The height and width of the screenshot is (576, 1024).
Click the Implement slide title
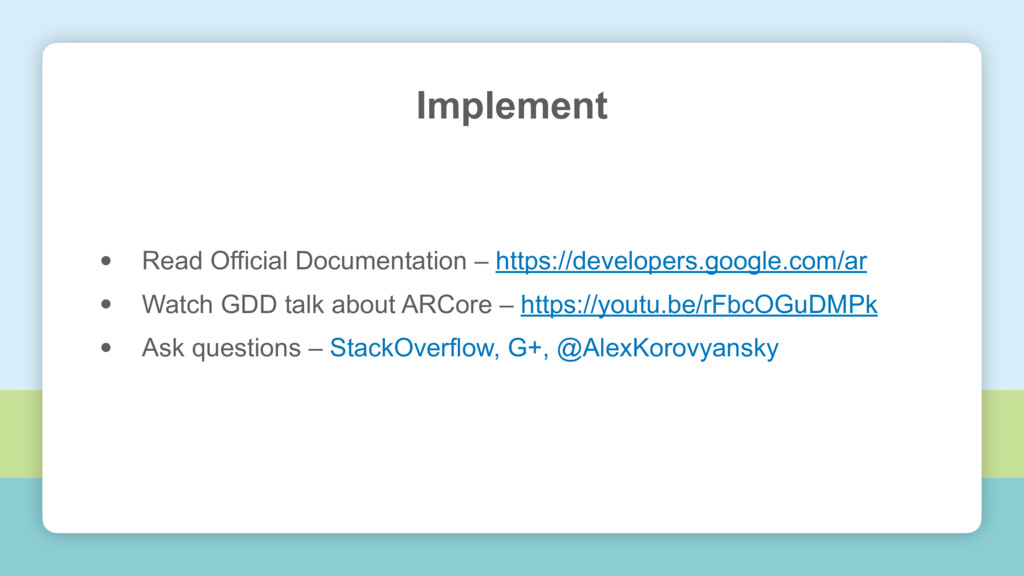pyautogui.click(x=512, y=106)
